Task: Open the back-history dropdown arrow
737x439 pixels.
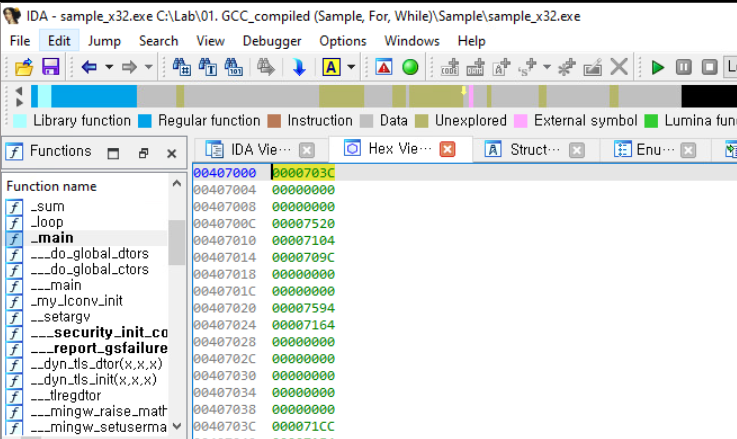Action: pyautogui.click(x=109, y=67)
